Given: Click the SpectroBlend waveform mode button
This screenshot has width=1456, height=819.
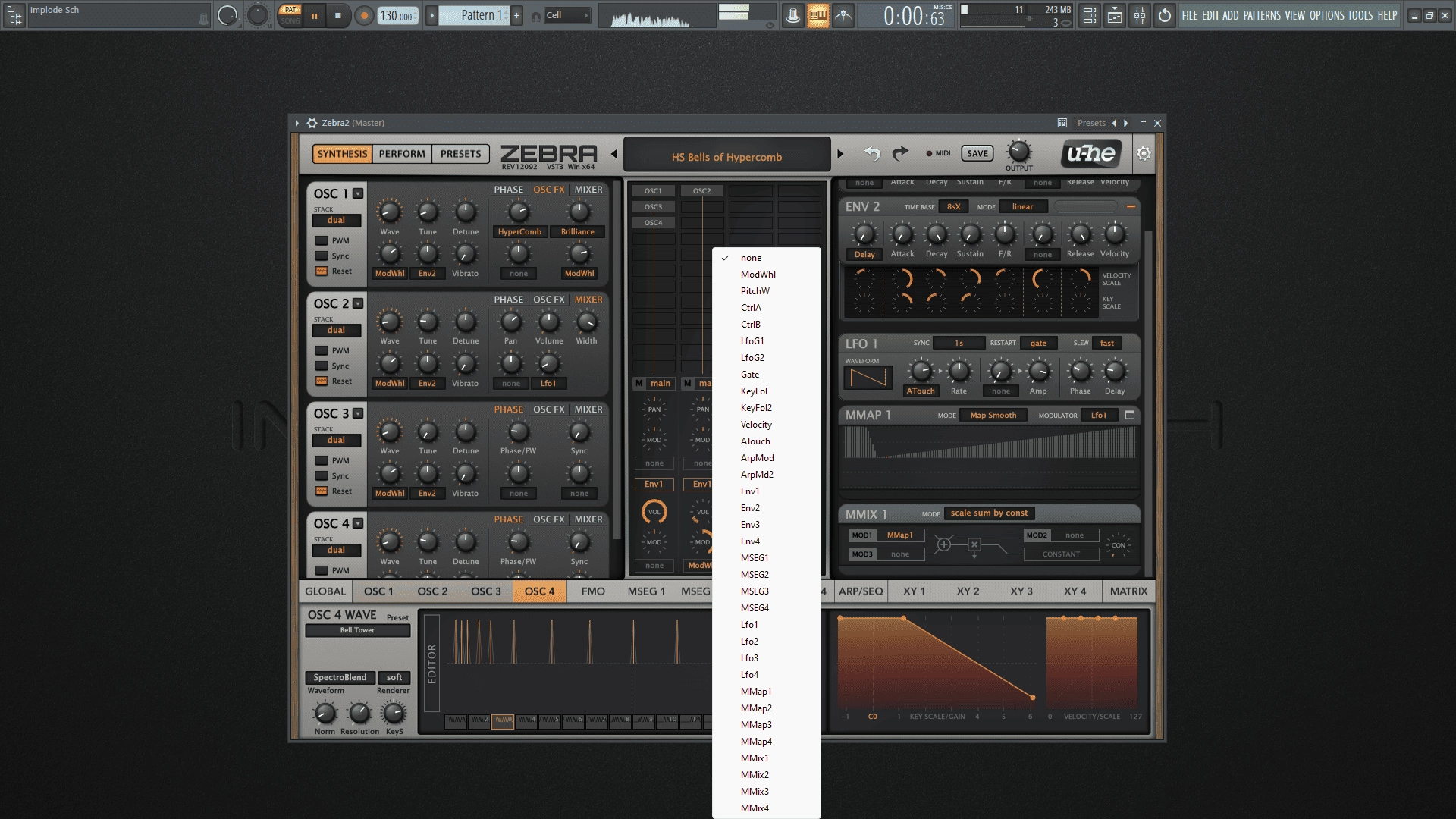Looking at the screenshot, I should 340,678.
